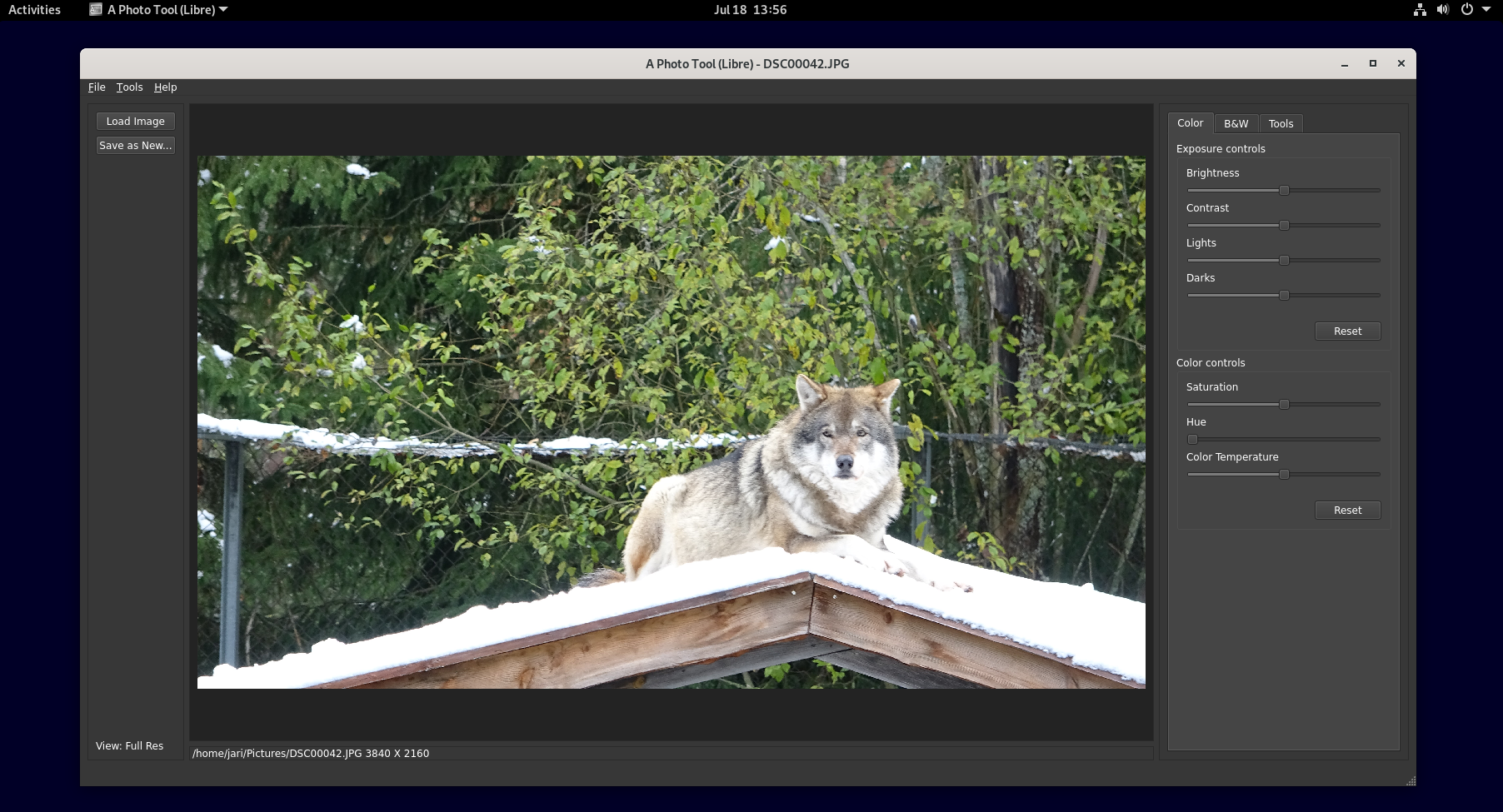Click the Darks slider handle
Image resolution: width=1503 pixels, height=812 pixels.
tap(1284, 296)
